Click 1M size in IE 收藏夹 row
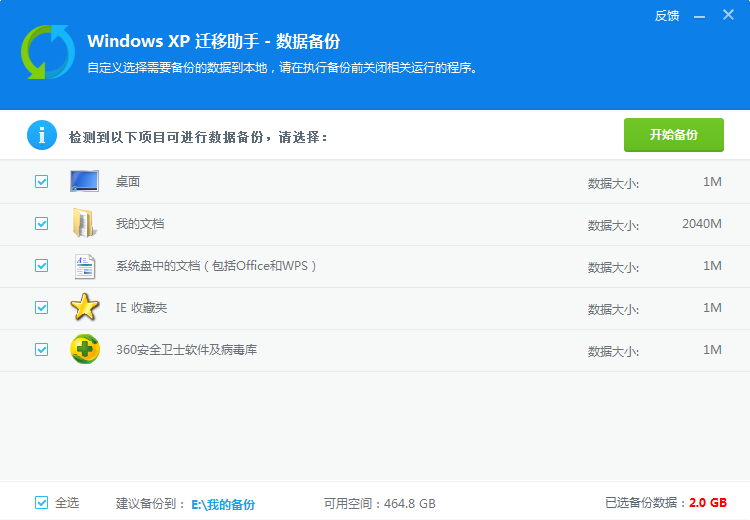This screenshot has width=750, height=520. click(x=712, y=308)
